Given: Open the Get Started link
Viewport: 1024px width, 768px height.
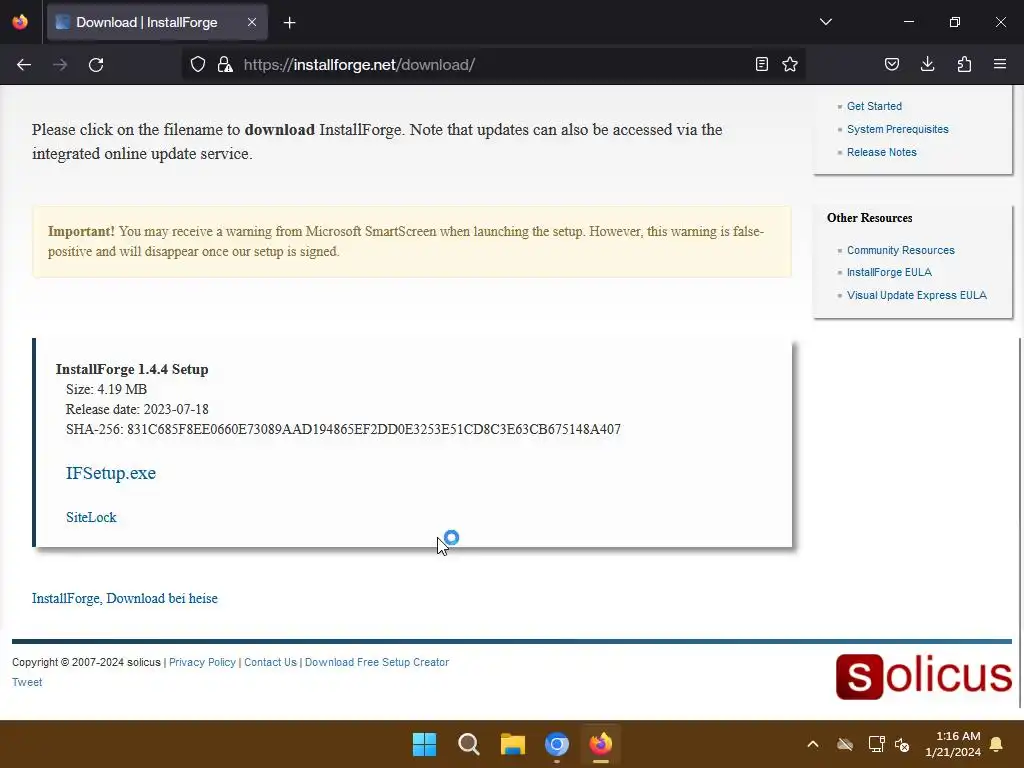Looking at the screenshot, I should (874, 106).
